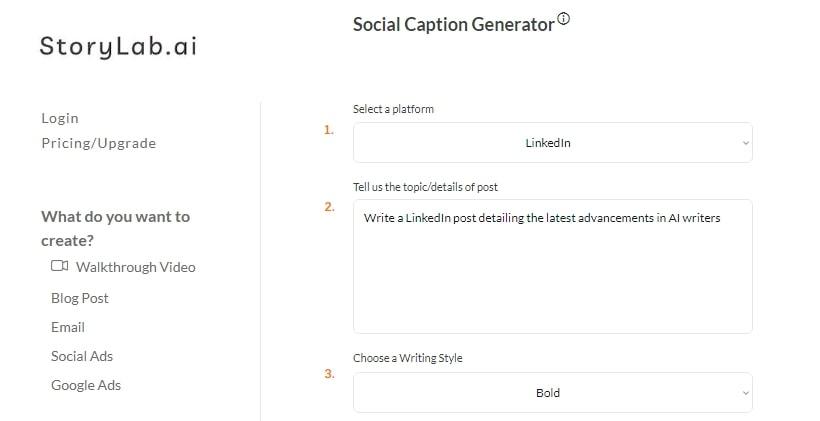Click the "Select a platform" label

click(x=393, y=109)
